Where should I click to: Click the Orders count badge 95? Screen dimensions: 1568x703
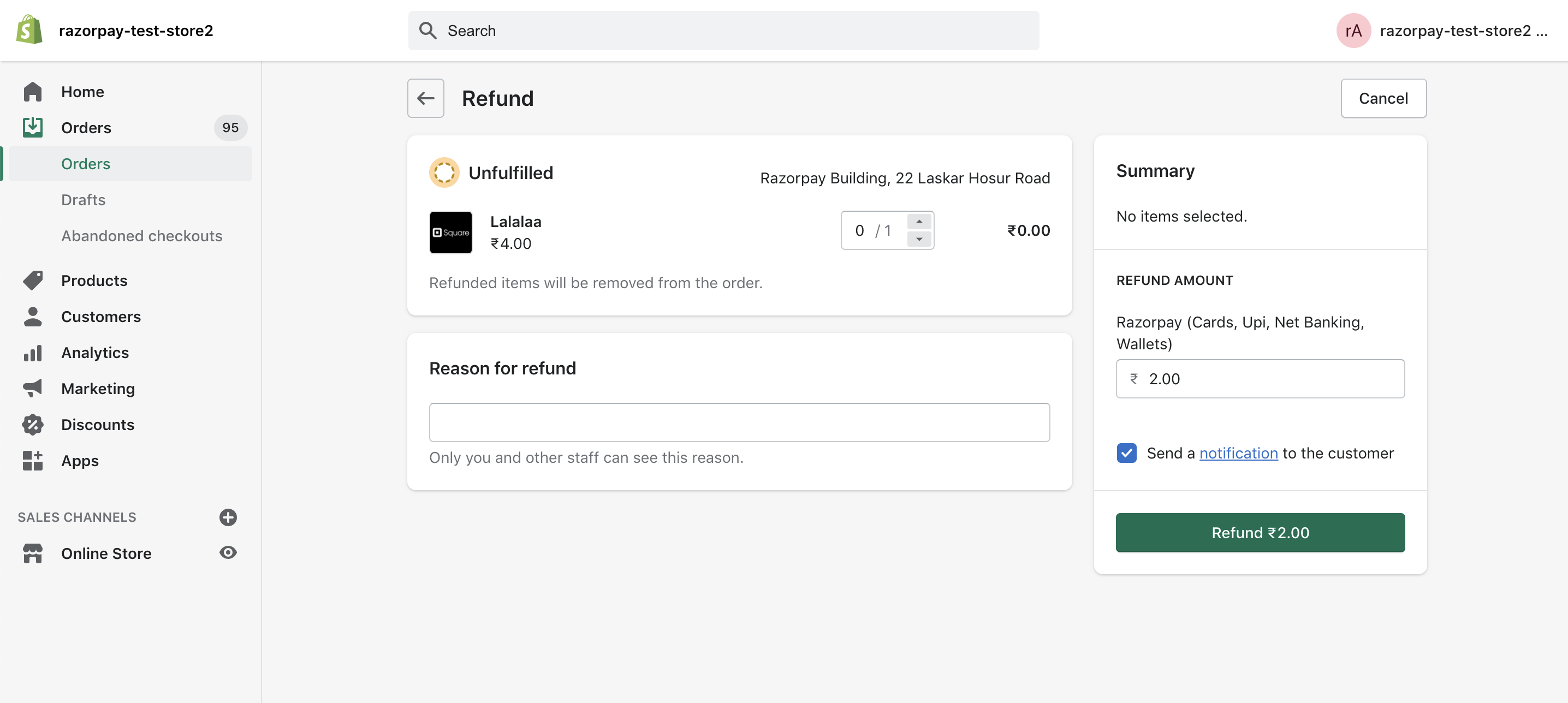230,127
